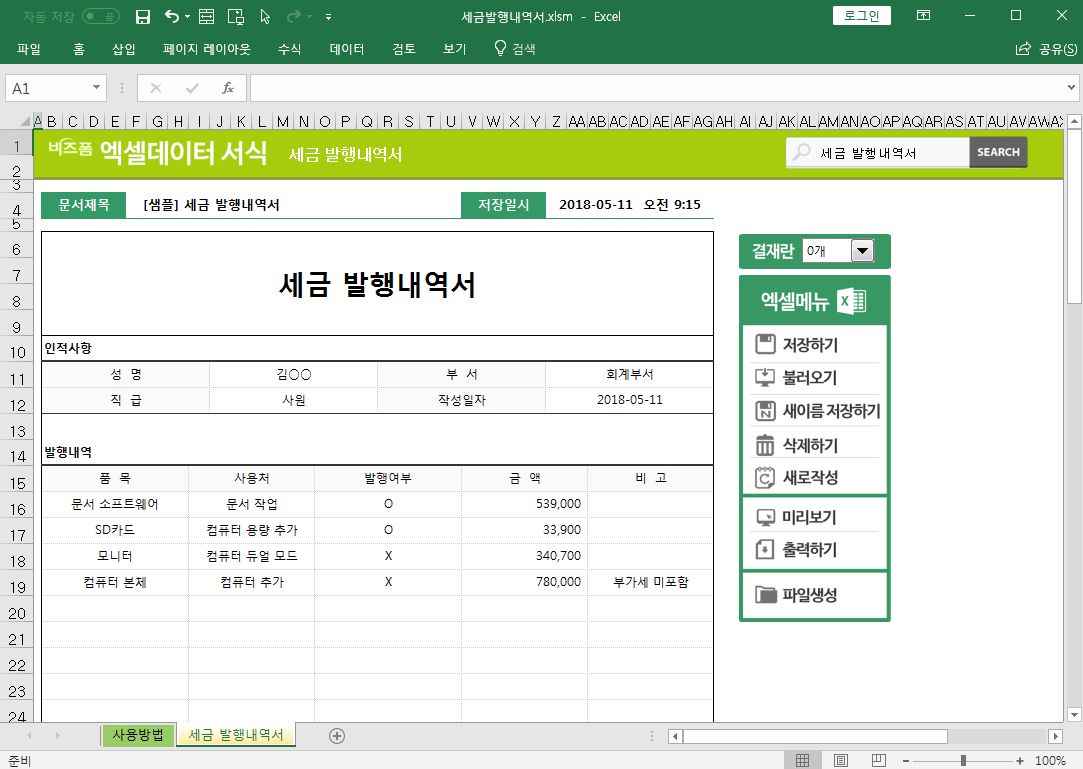Click the add new sheet plus icon
The width and height of the screenshot is (1083, 769).
[x=337, y=736]
